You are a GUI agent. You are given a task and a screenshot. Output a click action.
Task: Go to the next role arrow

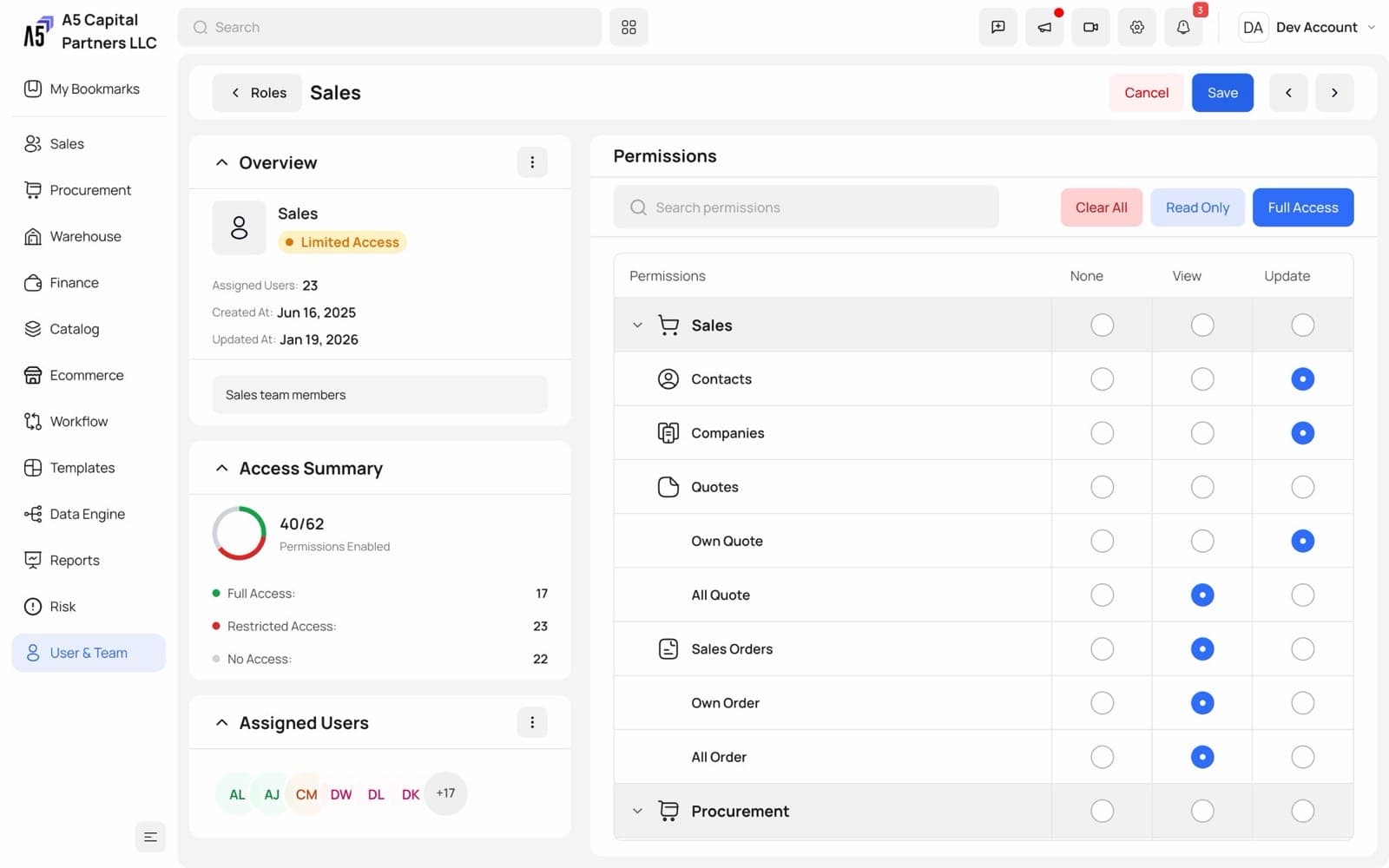[1334, 93]
